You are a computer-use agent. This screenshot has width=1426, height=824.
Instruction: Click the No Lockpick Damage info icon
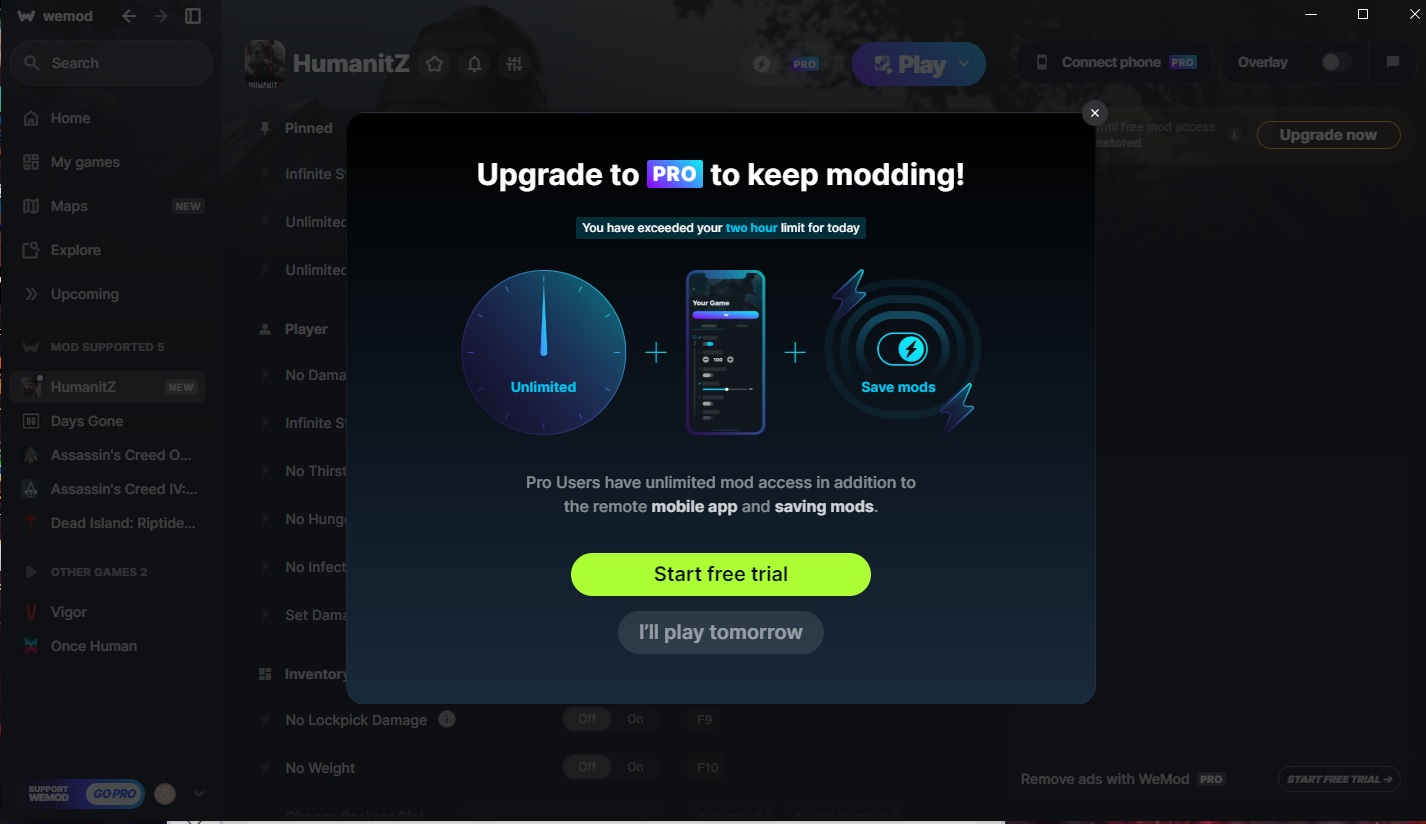[447, 719]
